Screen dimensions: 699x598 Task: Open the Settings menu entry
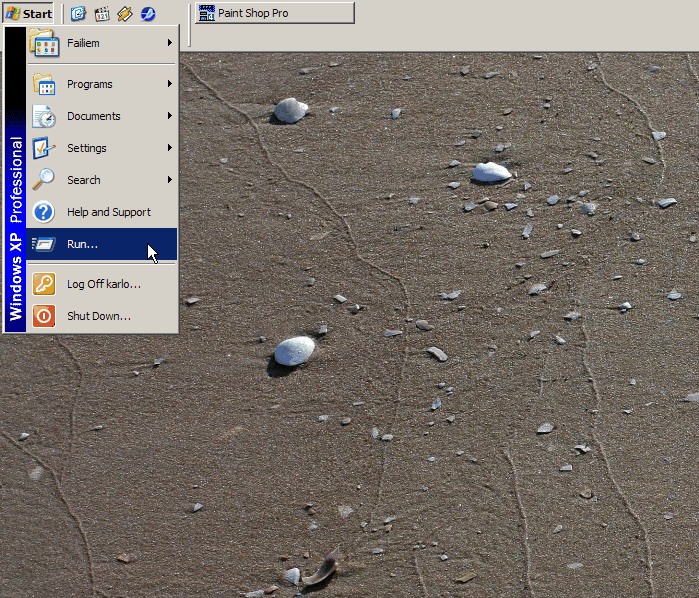(x=102, y=148)
